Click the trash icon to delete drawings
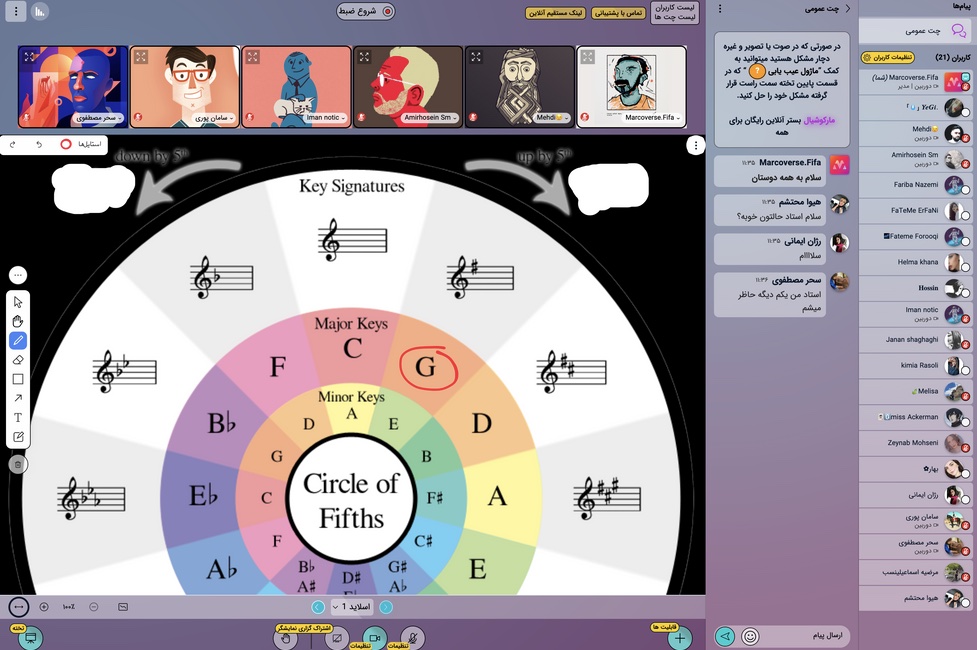Viewport: 977px width, 650px height. click(x=18, y=464)
